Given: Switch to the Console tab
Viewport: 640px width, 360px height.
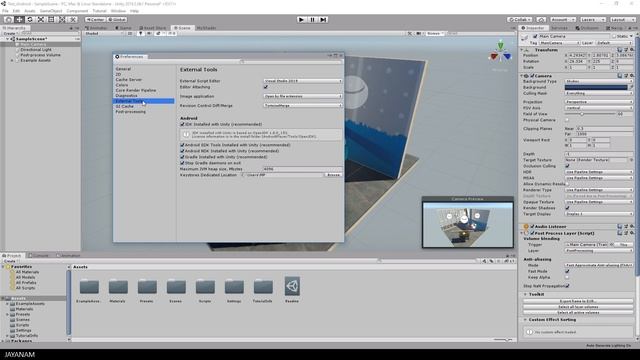Looking at the screenshot, I should pos(40,256).
